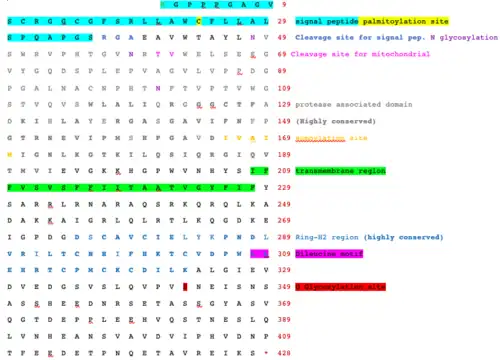Click 'Cleavage site for mitochondrial' text
This screenshot has width=500, height=360.
[x=360, y=54]
